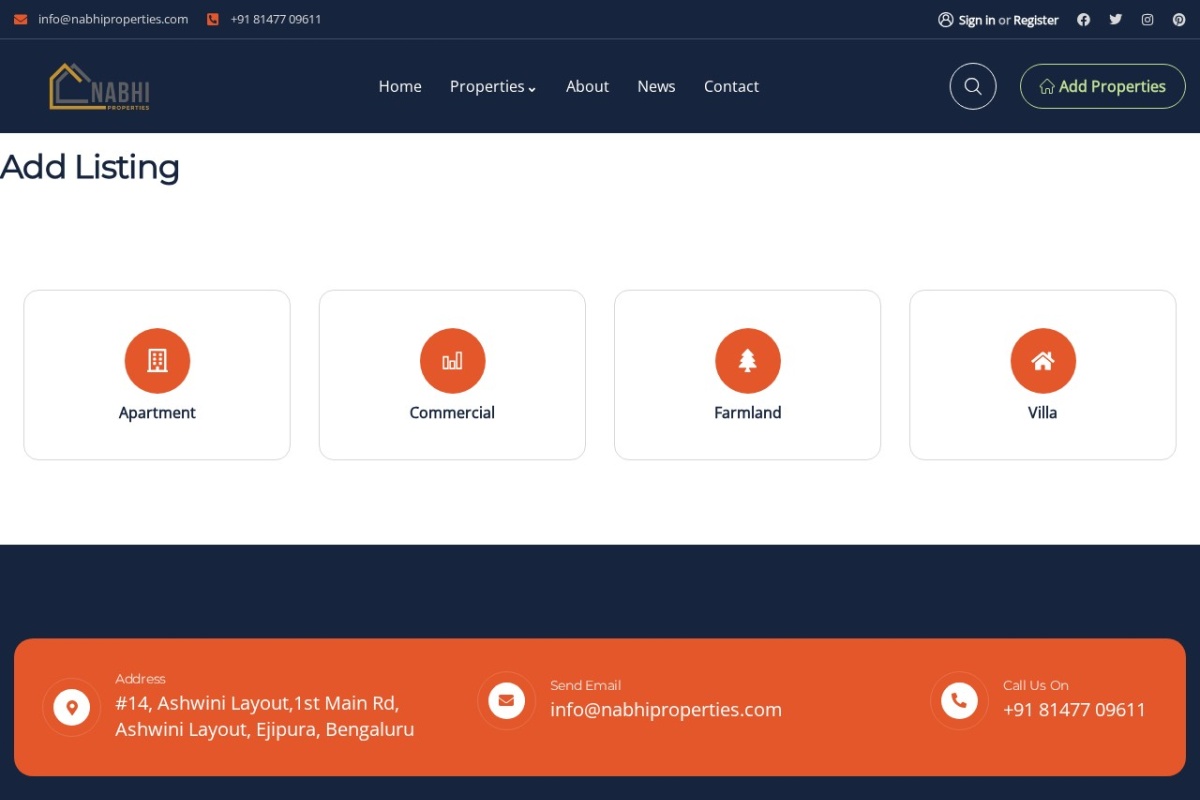Click the Pinterest icon in top bar
The height and width of the screenshot is (800, 1200).
[1179, 19]
